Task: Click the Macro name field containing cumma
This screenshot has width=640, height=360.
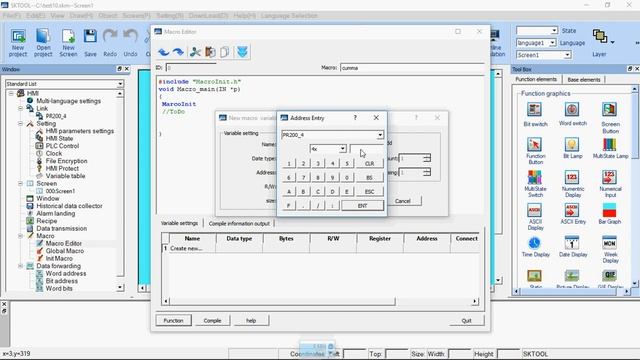Action: click(x=412, y=68)
